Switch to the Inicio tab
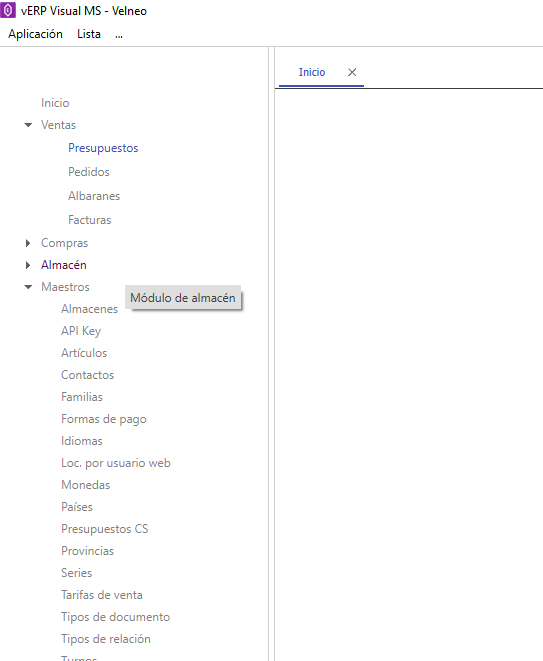The height and width of the screenshot is (661, 543). [x=312, y=73]
